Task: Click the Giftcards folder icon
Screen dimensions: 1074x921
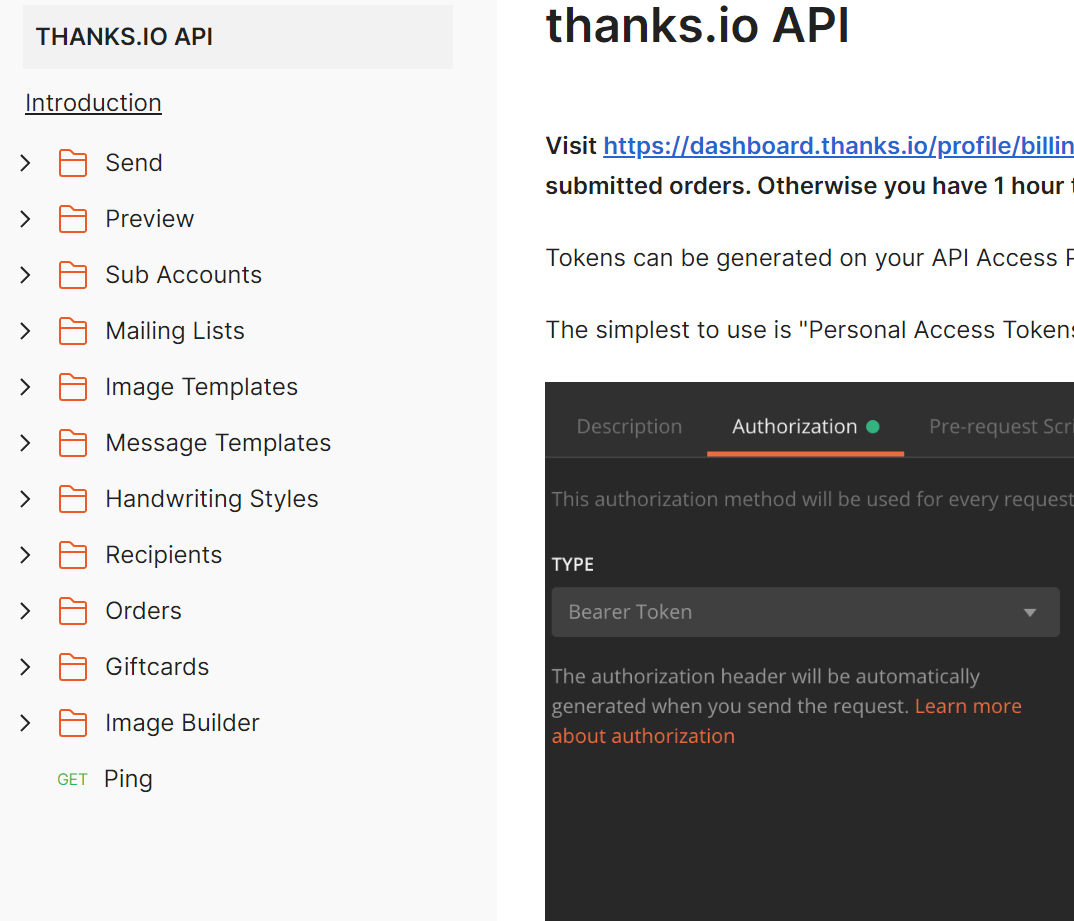Action: pyautogui.click(x=73, y=667)
